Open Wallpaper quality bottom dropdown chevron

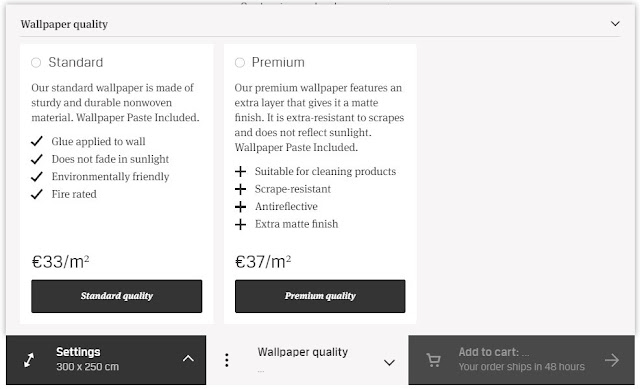389,362
